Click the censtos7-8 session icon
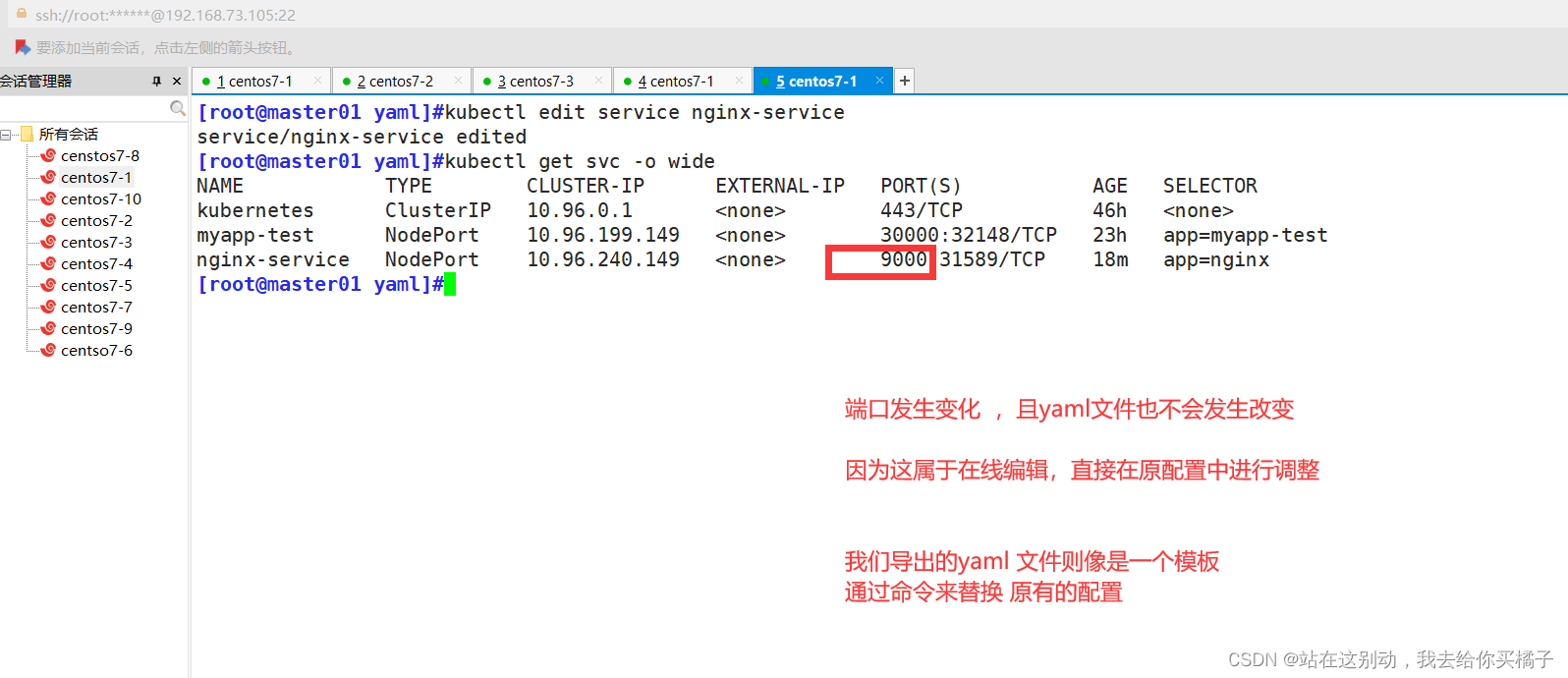 pos(48,155)
